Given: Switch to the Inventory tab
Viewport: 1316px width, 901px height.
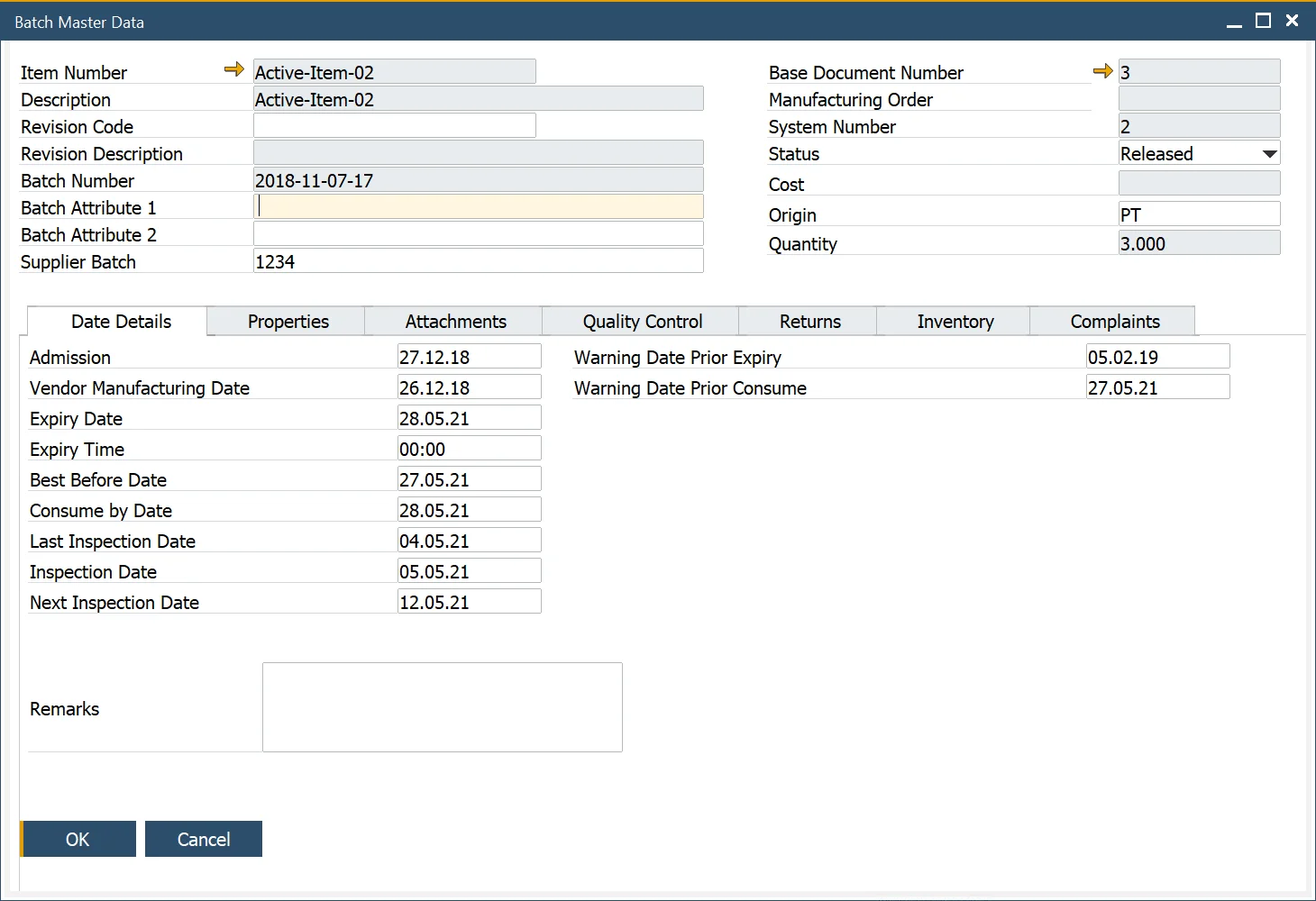Looking at the screenshot, I should (x=955, y=321).
